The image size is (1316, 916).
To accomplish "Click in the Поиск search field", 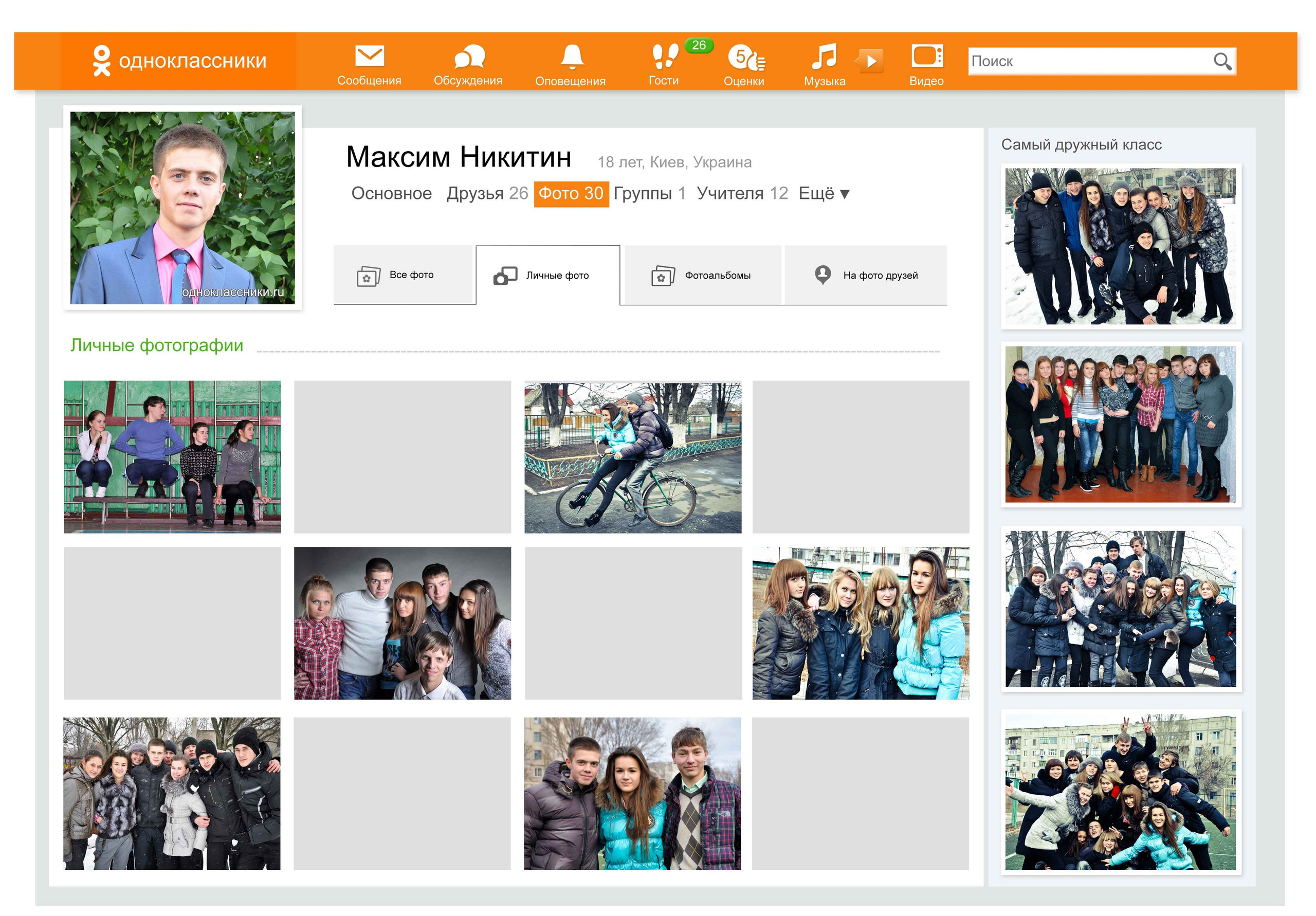I will tap(1088, 61).
